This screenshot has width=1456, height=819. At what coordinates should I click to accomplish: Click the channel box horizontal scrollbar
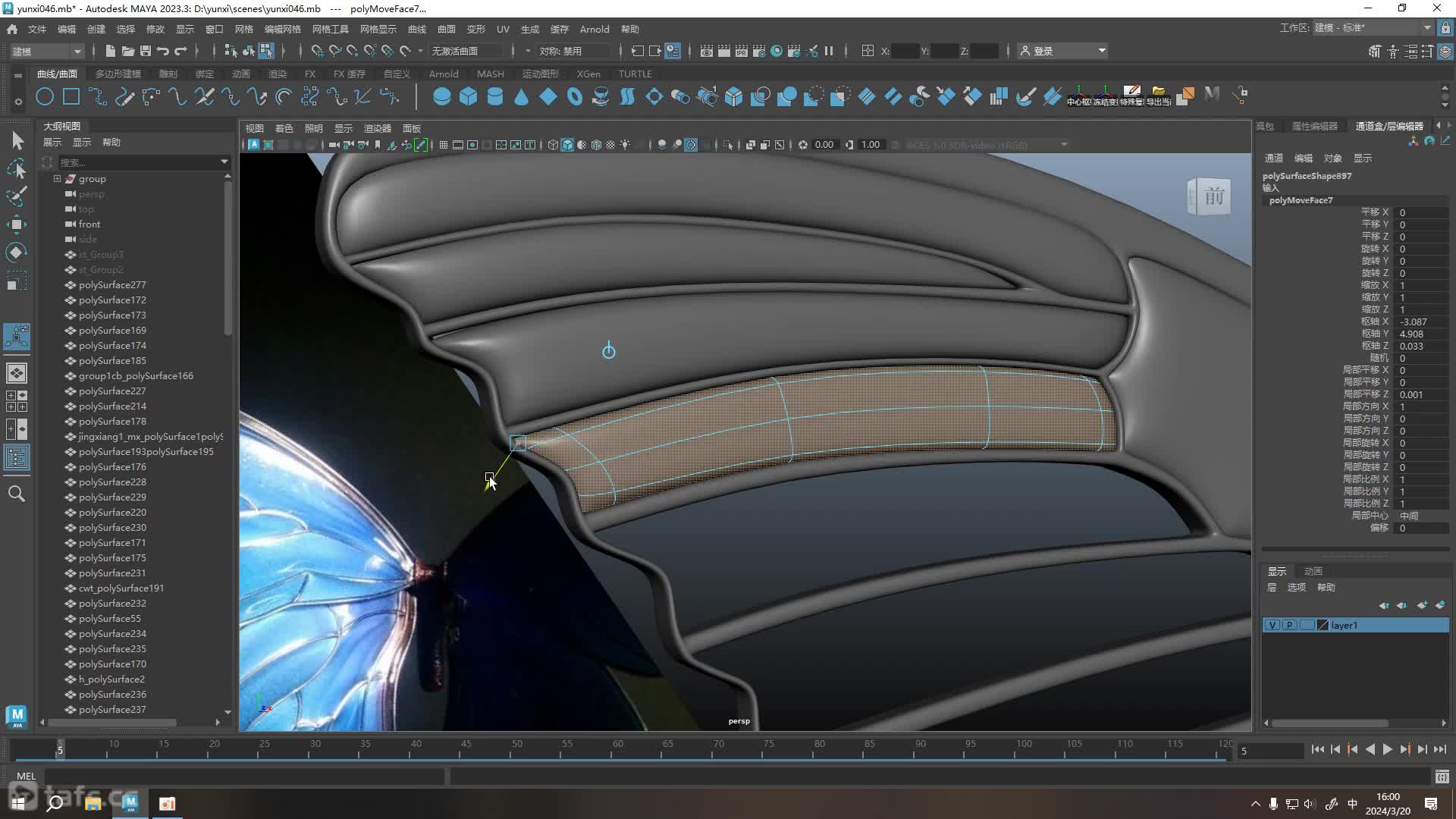tap(1330, 723)
